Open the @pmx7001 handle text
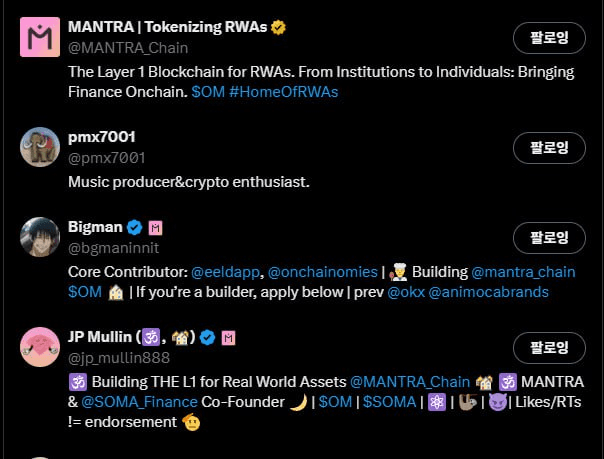This screenshot has width=604, height=459. [x=107, y=157]
